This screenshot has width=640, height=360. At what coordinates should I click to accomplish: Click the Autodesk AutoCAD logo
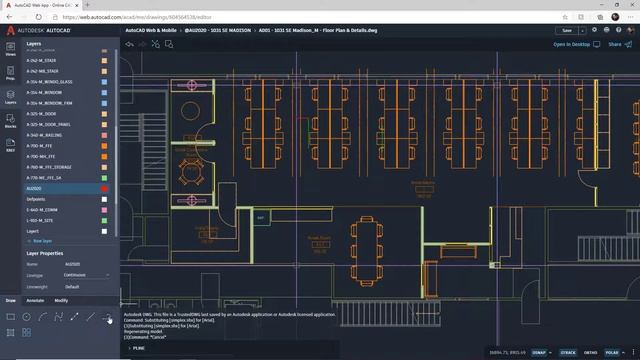(38, 30)
